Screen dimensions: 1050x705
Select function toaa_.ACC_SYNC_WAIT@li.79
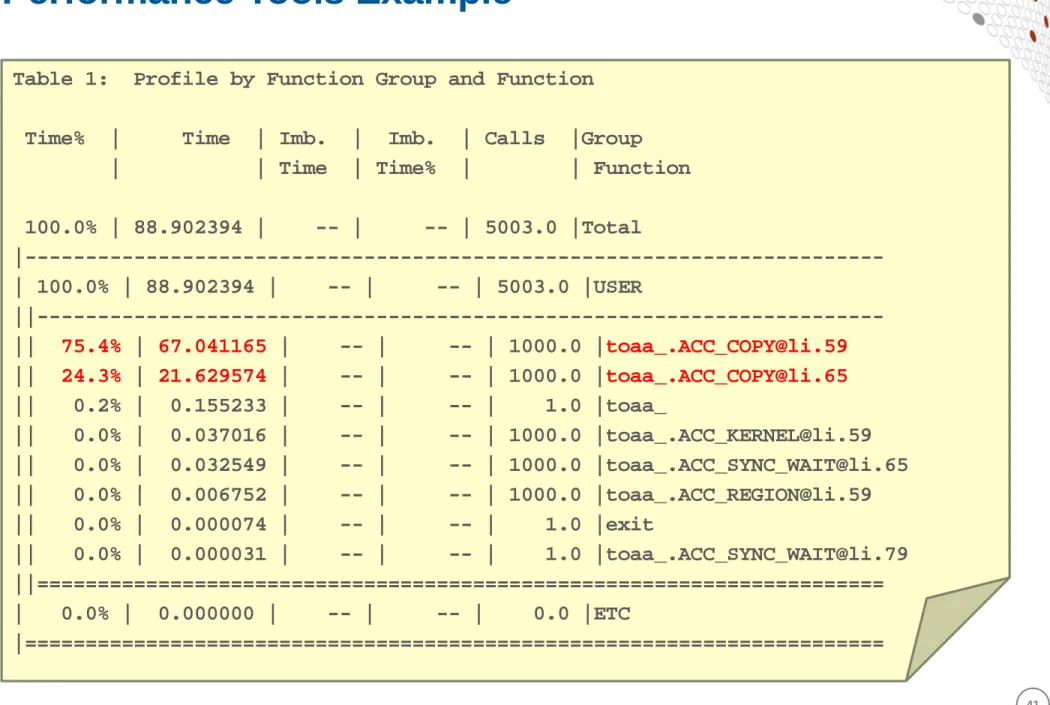[x=757, y=554]
